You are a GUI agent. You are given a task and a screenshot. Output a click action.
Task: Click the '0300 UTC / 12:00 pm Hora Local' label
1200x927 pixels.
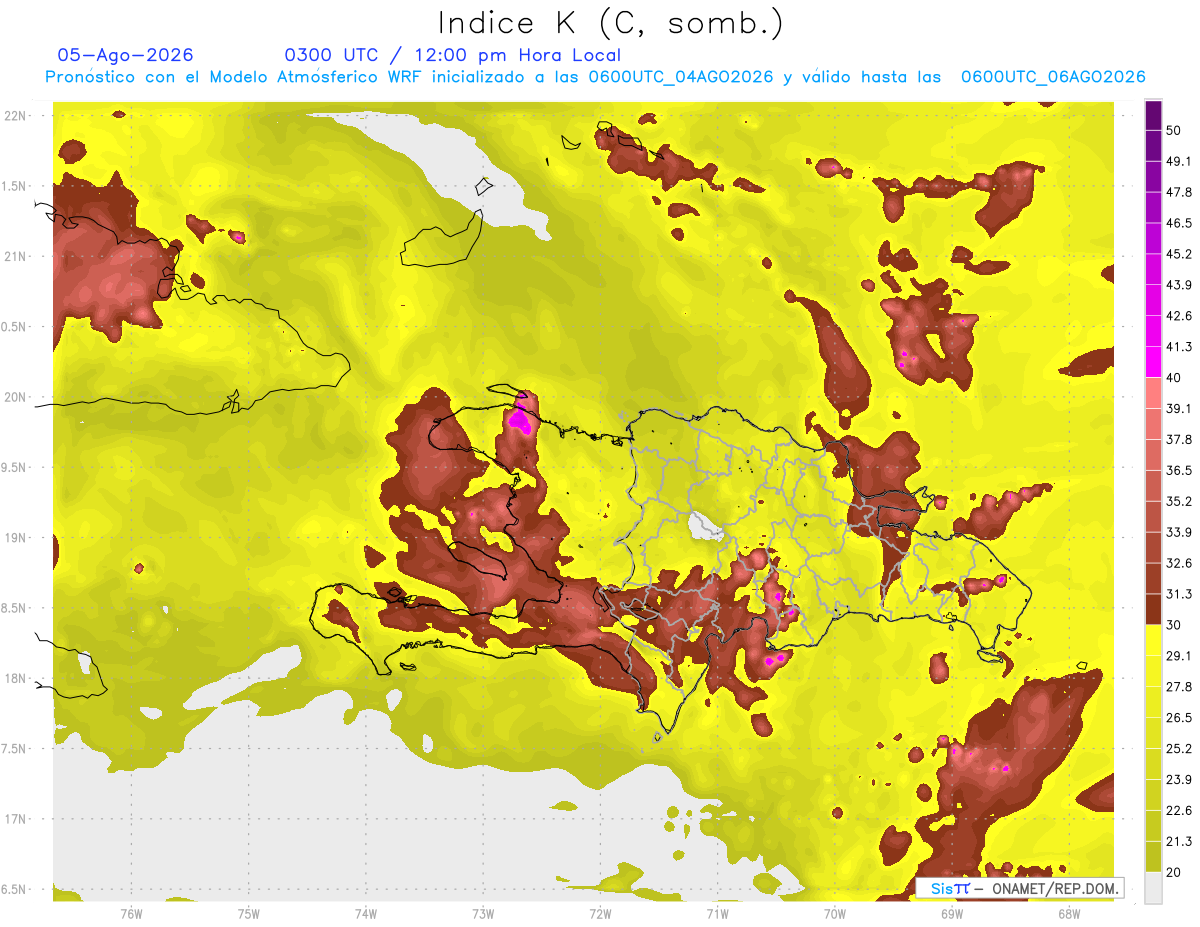[453, 55]
